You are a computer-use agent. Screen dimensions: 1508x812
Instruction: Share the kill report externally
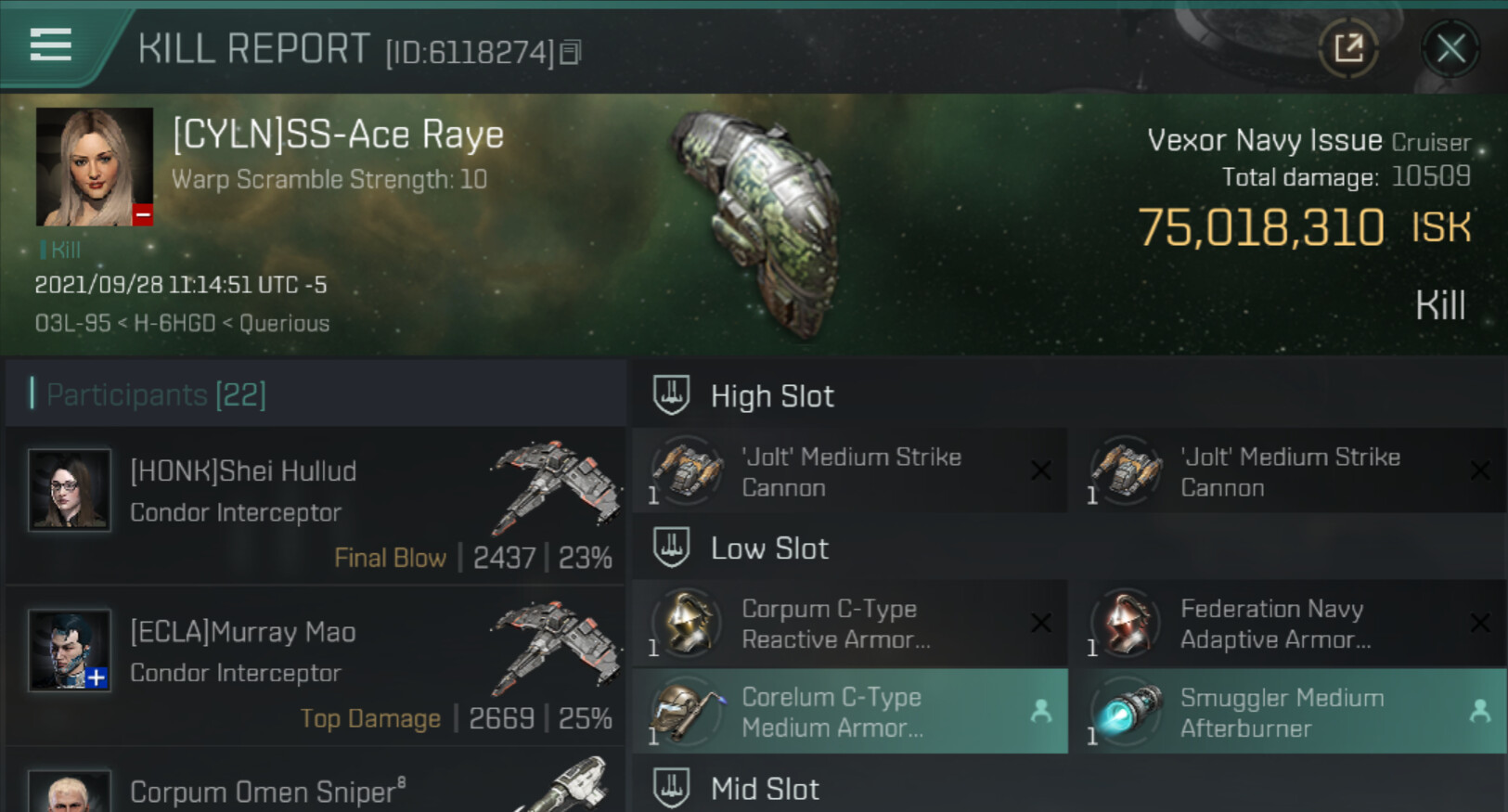[x=1348, y=47]
